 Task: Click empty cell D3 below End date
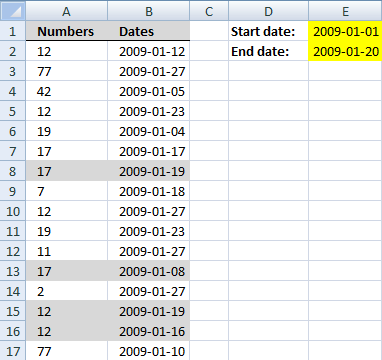click(268, 71)
